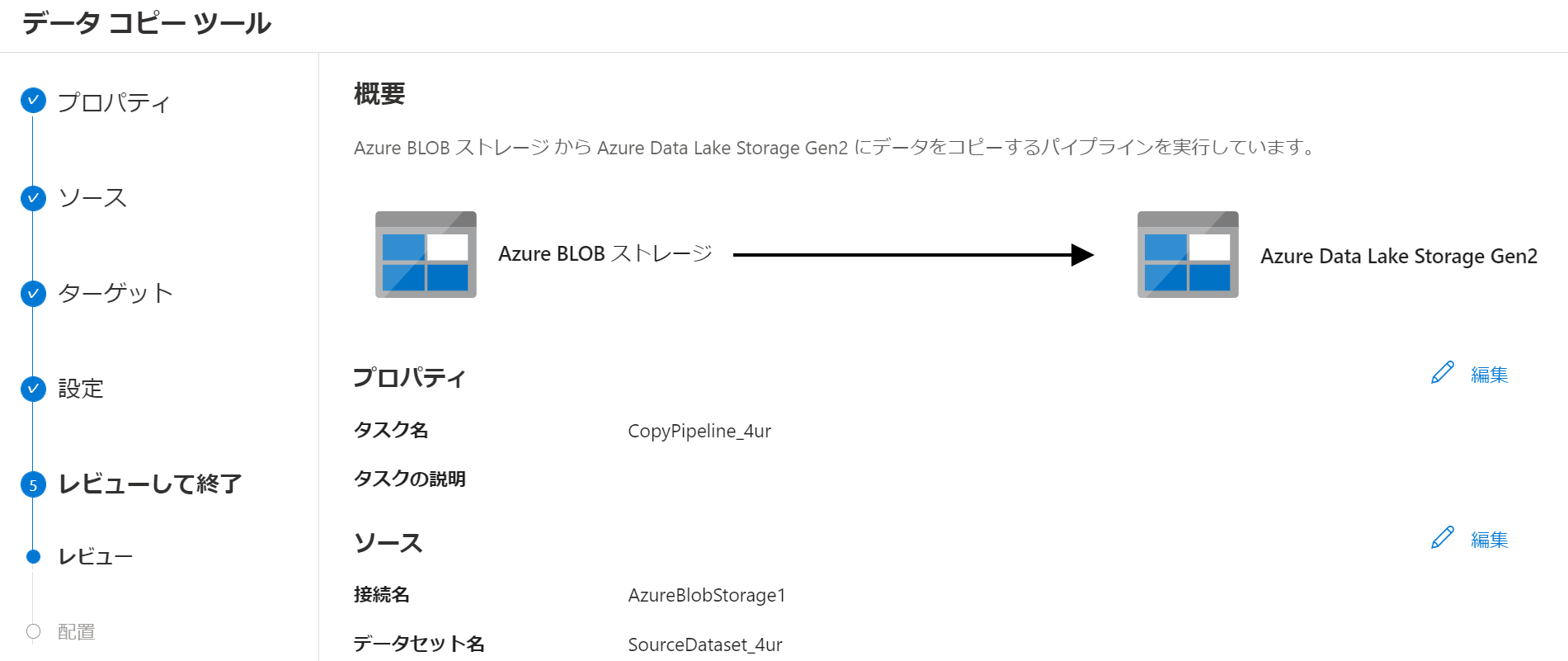This screenshot has height=661, width=1568.
Task: Select the 配置 sub-step
Action: click(x=77, y=632)
